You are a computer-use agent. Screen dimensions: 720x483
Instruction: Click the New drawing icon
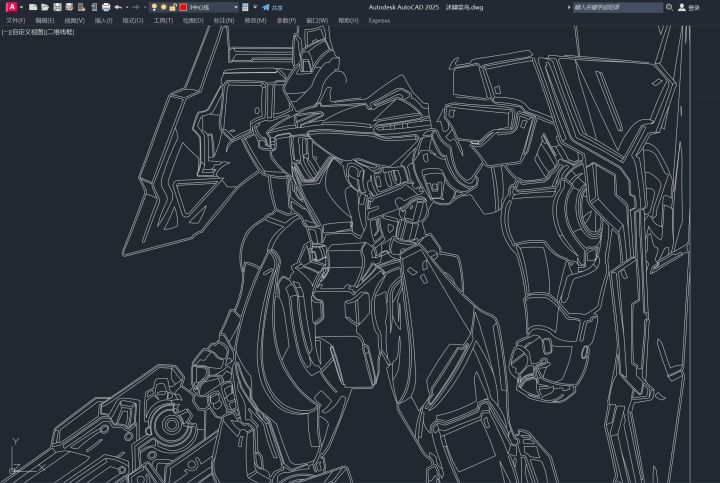click(x=33, y=7)
